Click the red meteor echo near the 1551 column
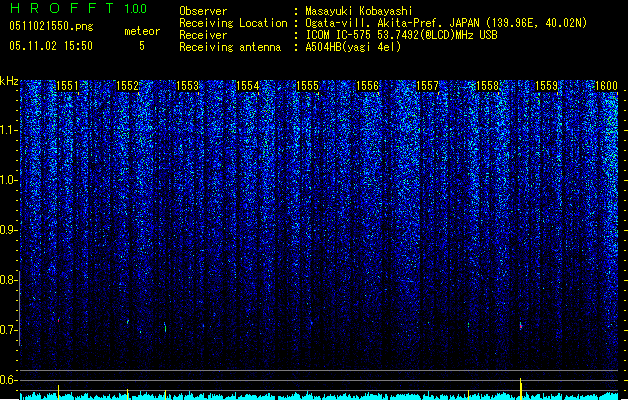This screenshot has height=400, width=629. coord(59,321)
